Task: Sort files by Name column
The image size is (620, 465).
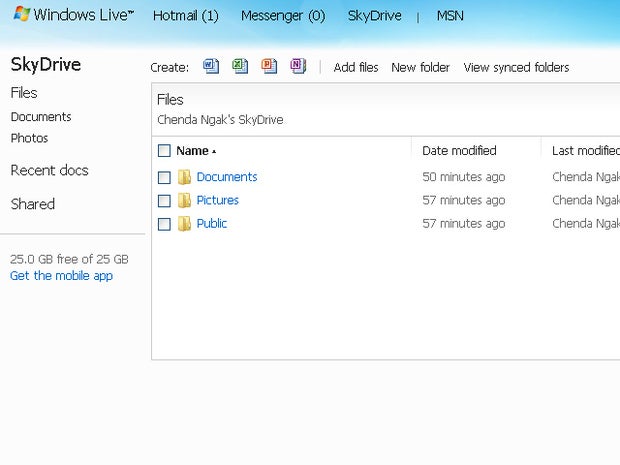Action: 193,151
